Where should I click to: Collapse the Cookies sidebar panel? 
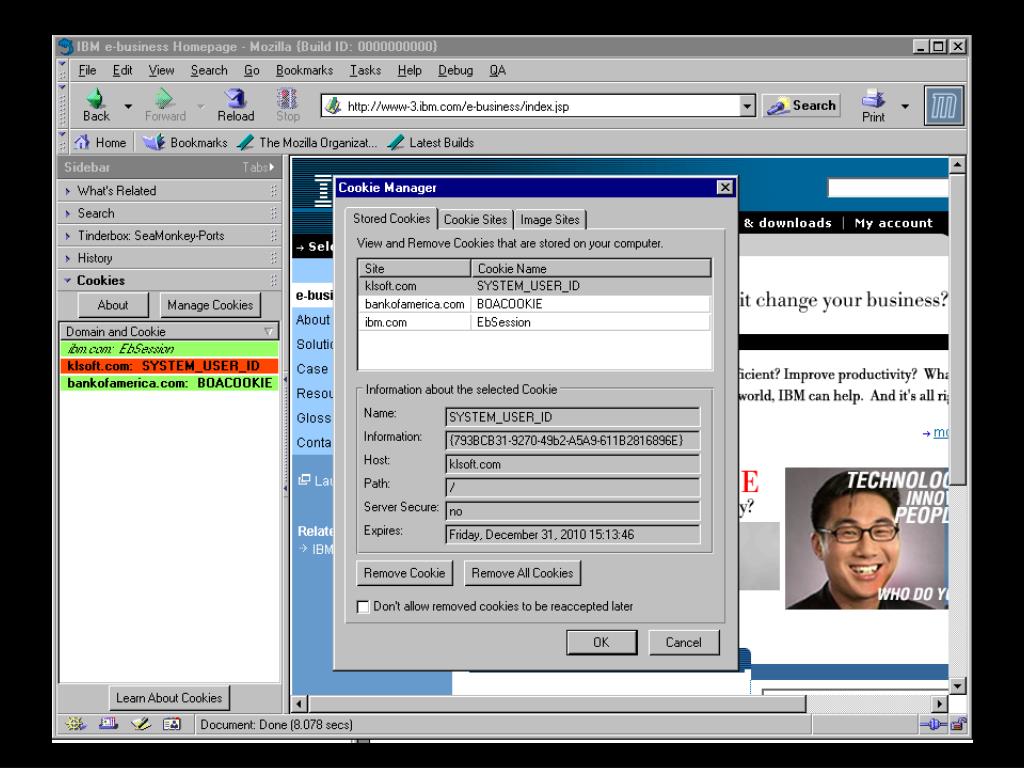click(170, 280)
